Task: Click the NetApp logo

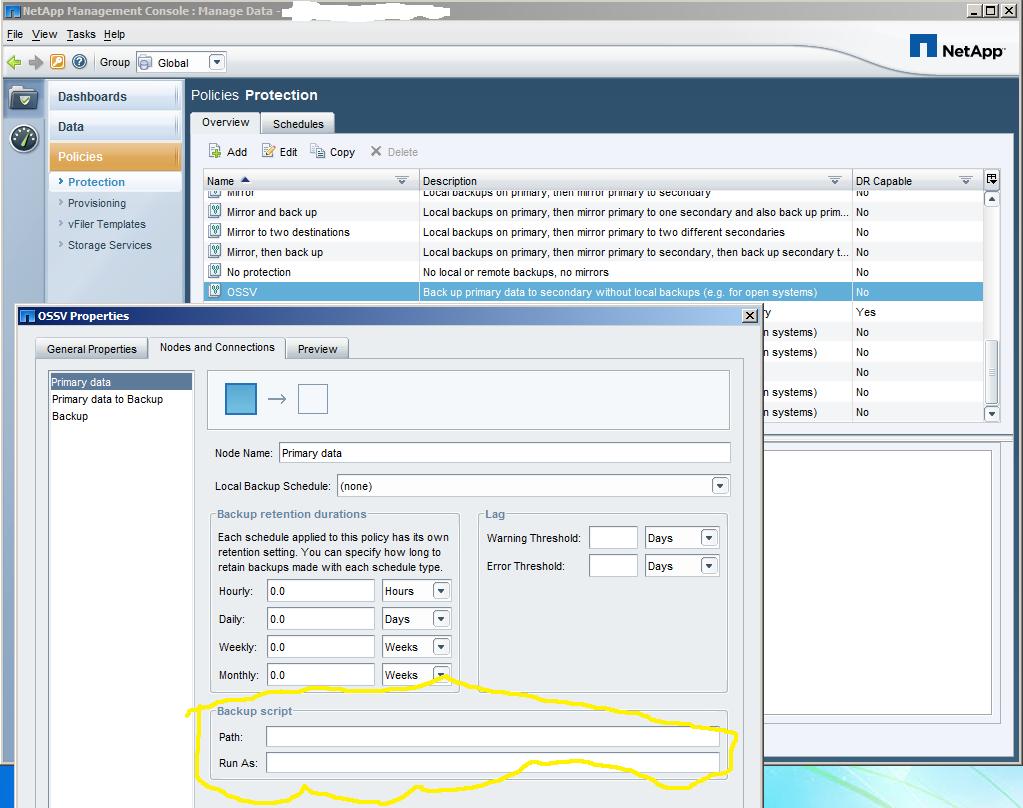Action: [x=957, y=47]
